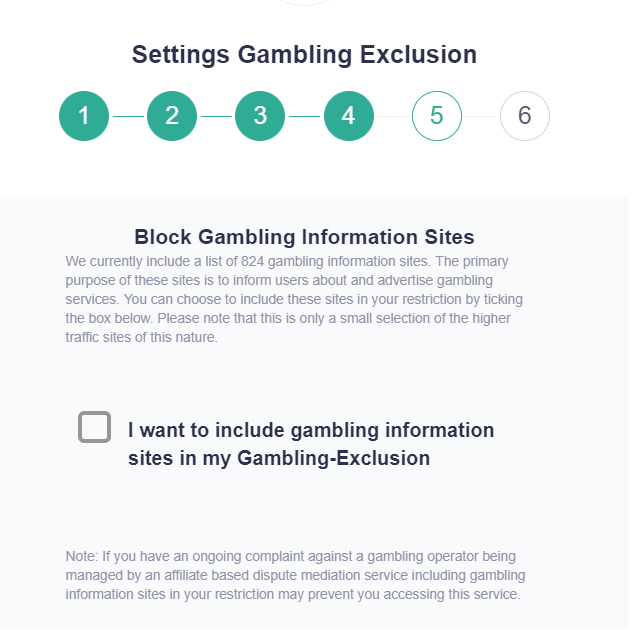Click the connector line between steps 2 and 3
The image size is (641, 630).
pos(216,116)
